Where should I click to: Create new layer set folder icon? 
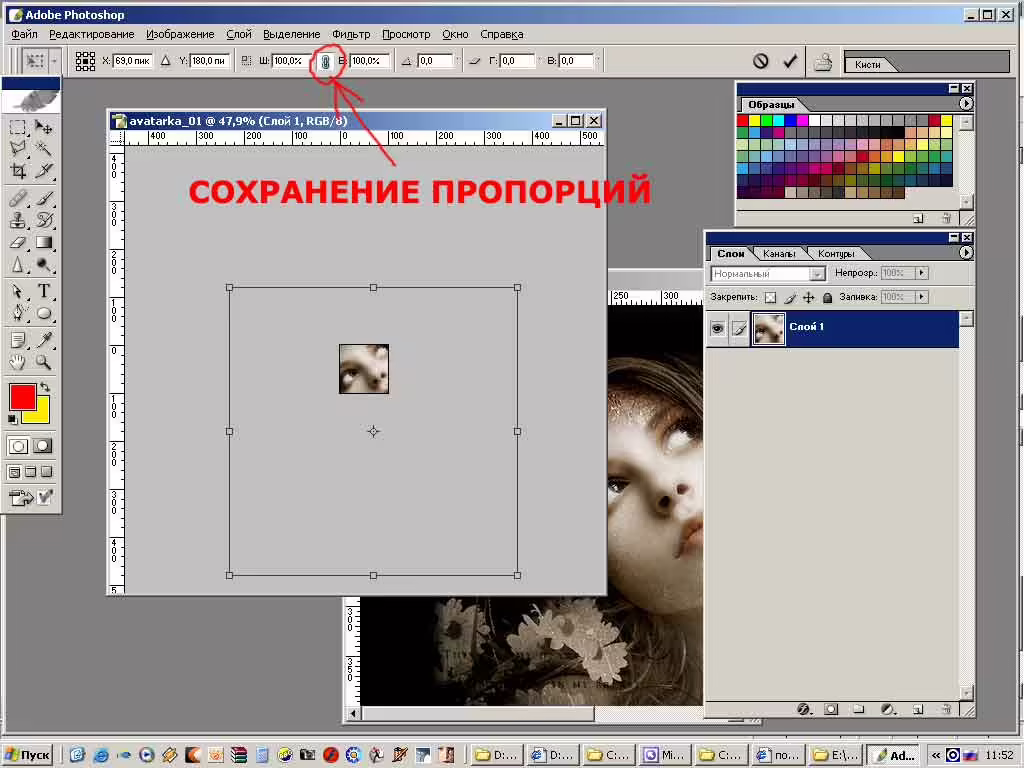[x=859, y=709]
